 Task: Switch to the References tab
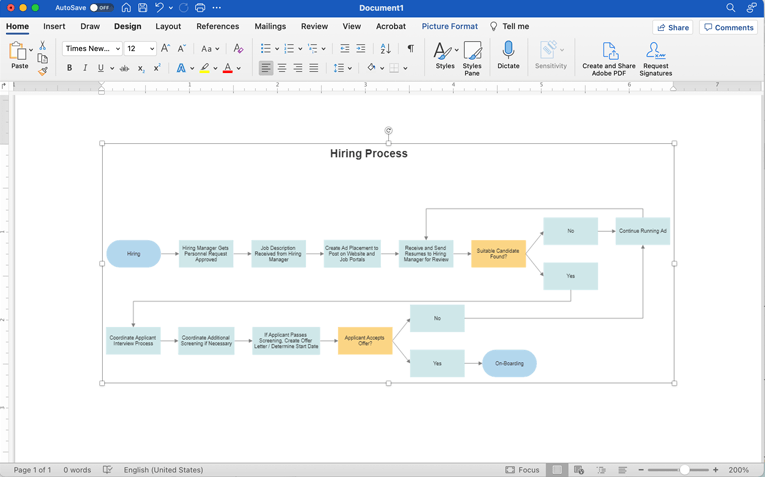pyautogui.click(x=218, y=26)
